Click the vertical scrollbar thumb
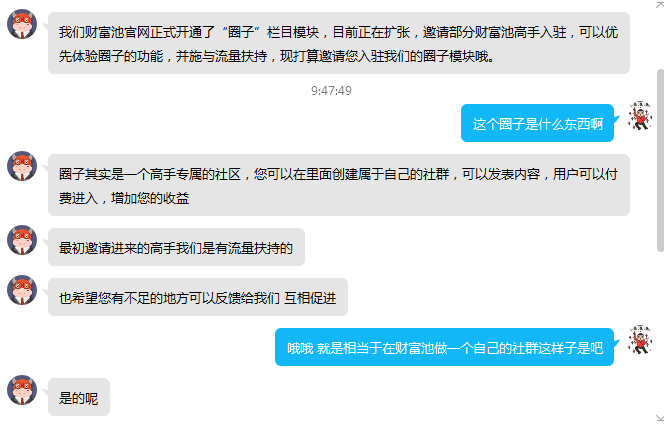The height and width of the screenshot is (425, 664). click(660, 160)
